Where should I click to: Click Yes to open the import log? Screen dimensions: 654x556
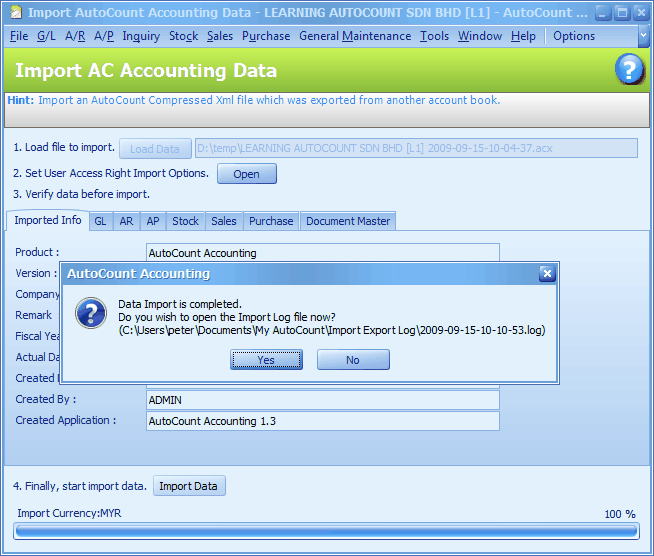266,360
